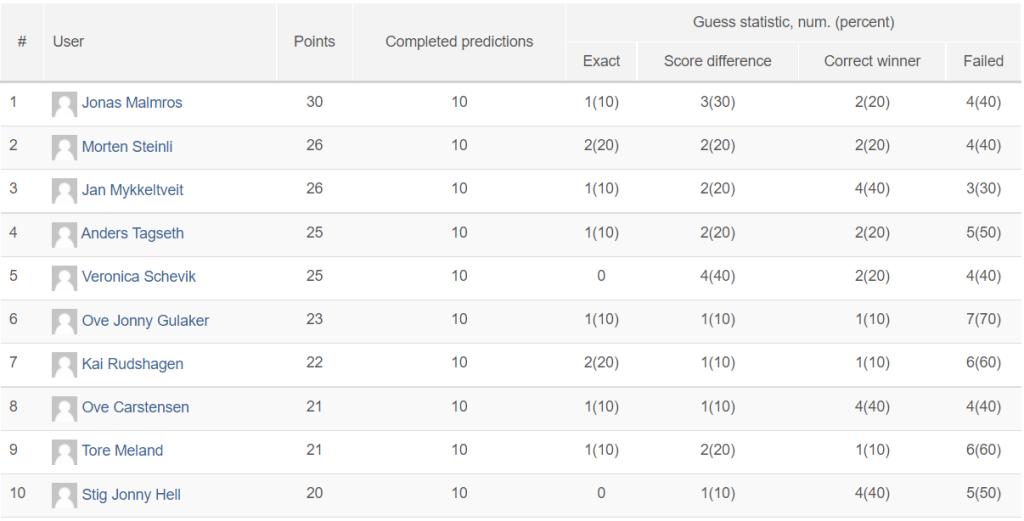
Task: Select the Score difference column header
Action: click(718, 61)
